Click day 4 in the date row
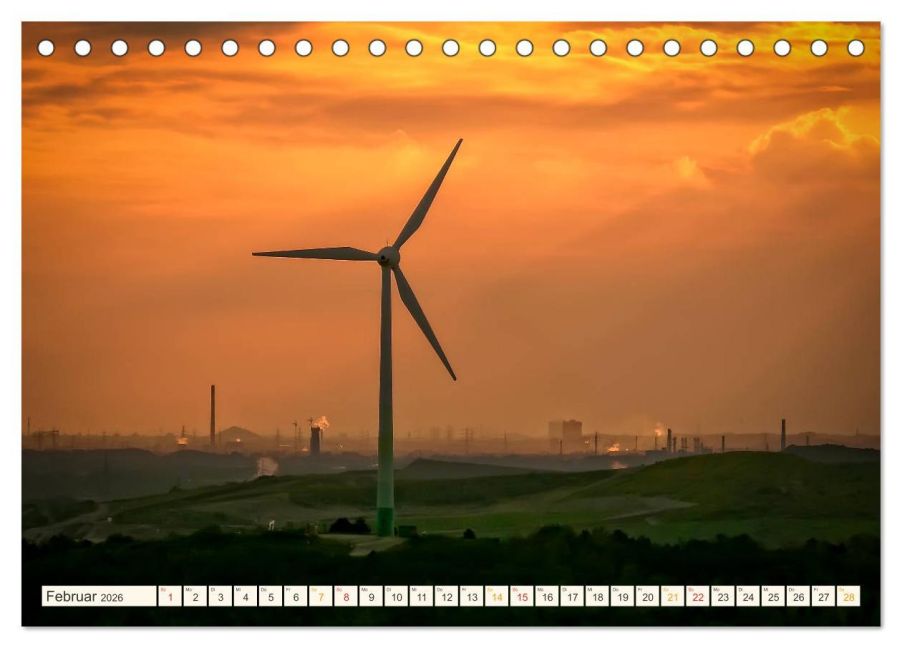This screenshot has height=648, width=902. tap(245, 596)
